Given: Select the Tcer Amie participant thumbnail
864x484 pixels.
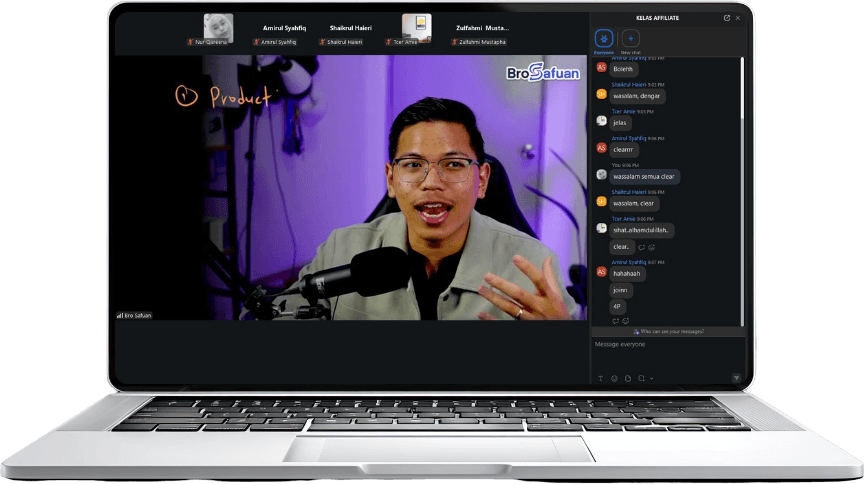Looking at the screenshot, I should click(417, 29).
